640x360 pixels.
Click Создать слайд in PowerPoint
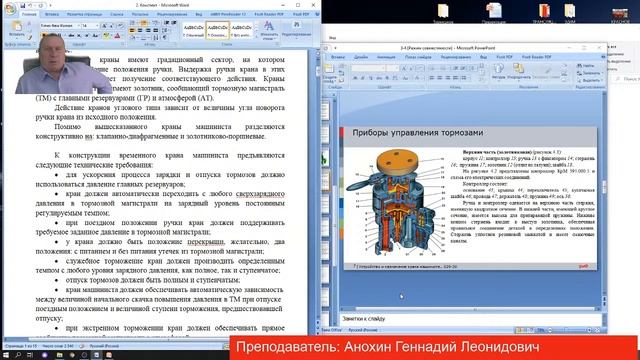[x=329, y=73]
